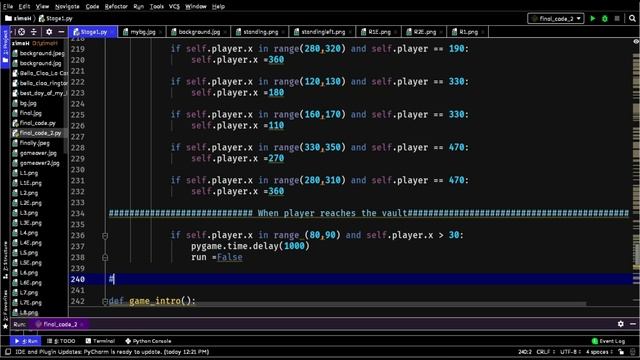640x360 pixels.
Task: Close the R1E.png tab
Action: 396,32
